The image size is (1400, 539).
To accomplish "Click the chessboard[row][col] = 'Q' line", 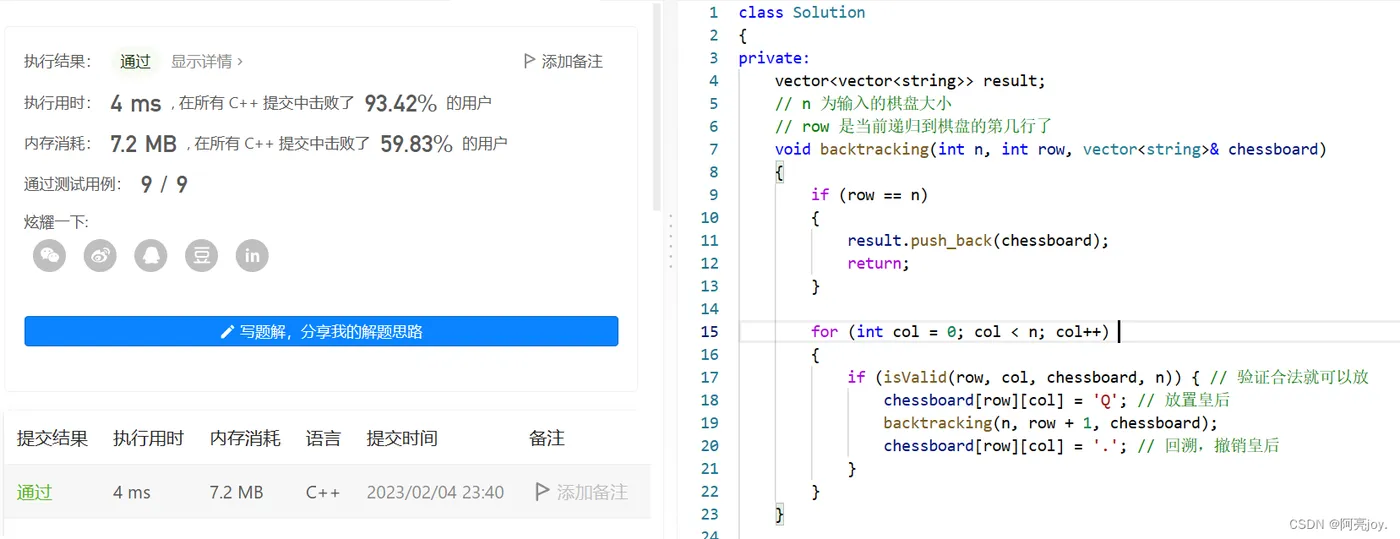I will point(1056,400).
